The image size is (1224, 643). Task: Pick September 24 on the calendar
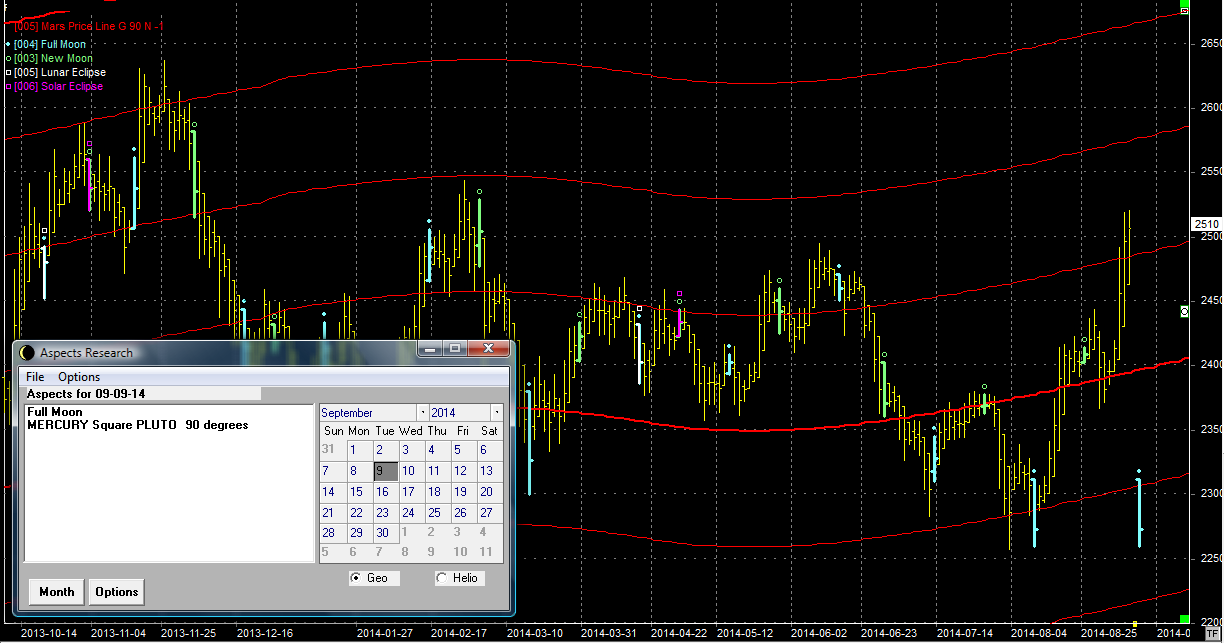click(408, 513)
